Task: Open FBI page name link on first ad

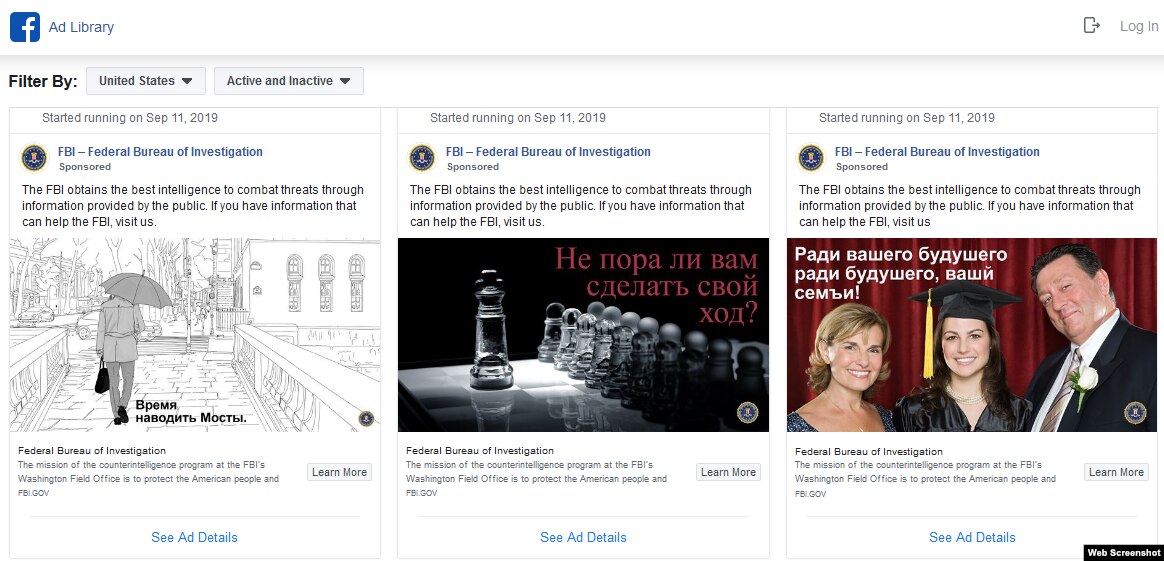Action: click(x=160, y=152)
